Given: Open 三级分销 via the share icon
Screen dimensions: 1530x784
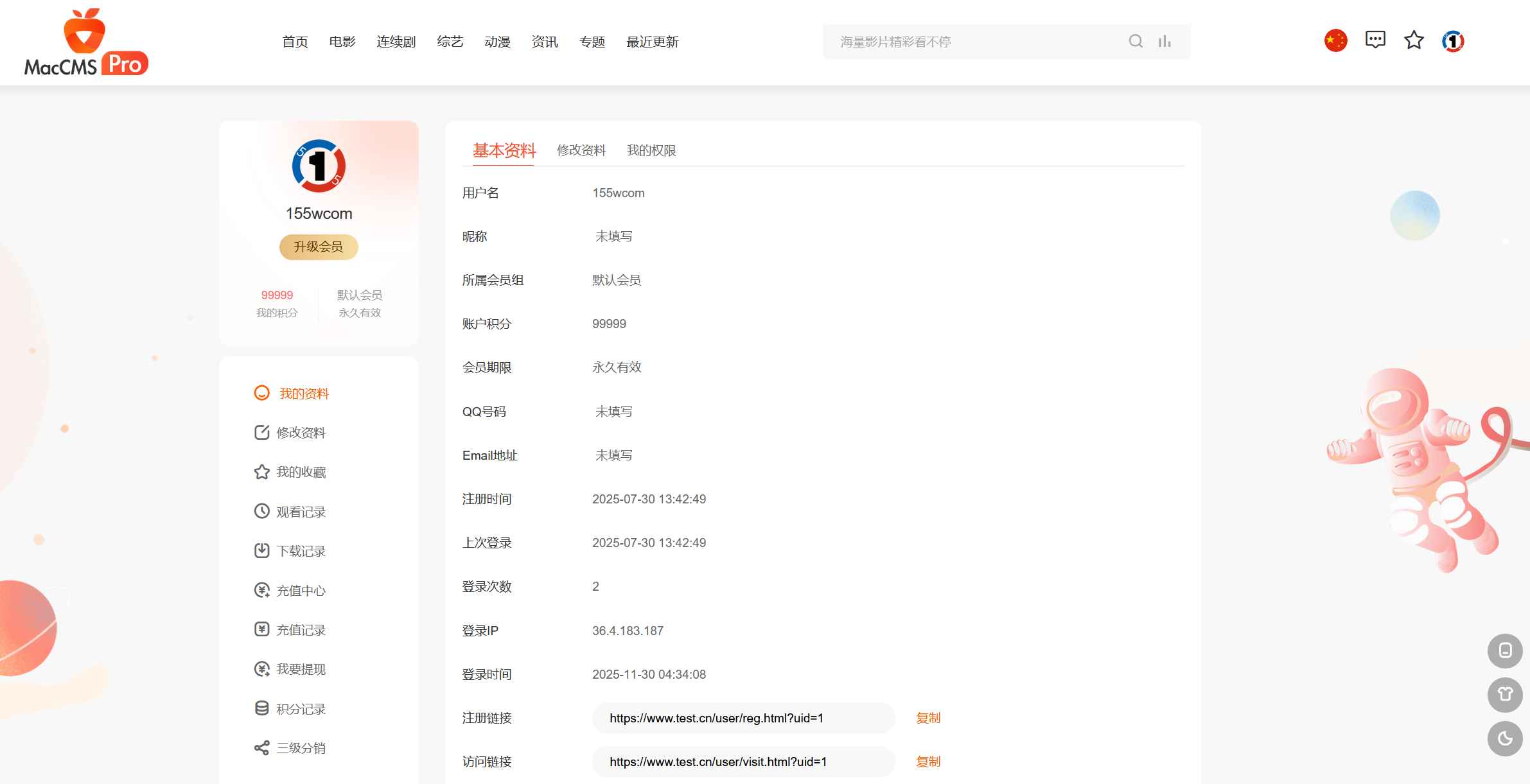Looking at the screenshot, I should (x=261, y=747).
